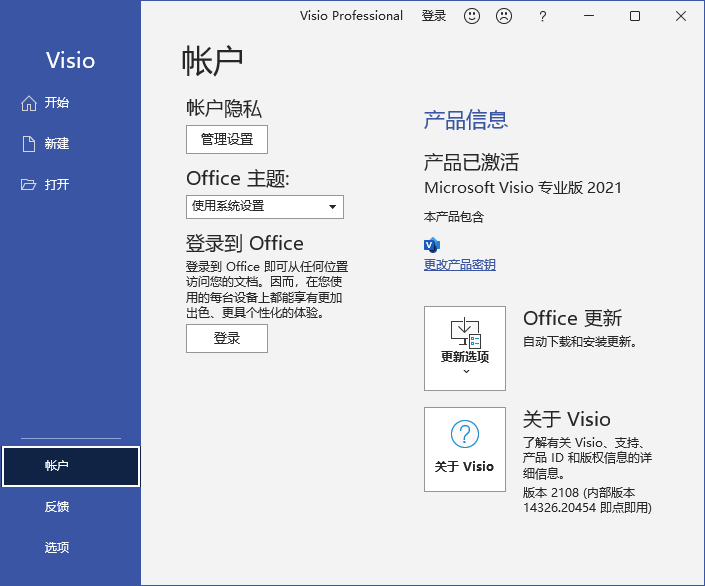Expand the 更新选项 dropdown button
705x586 pixels.
point(465,348)
